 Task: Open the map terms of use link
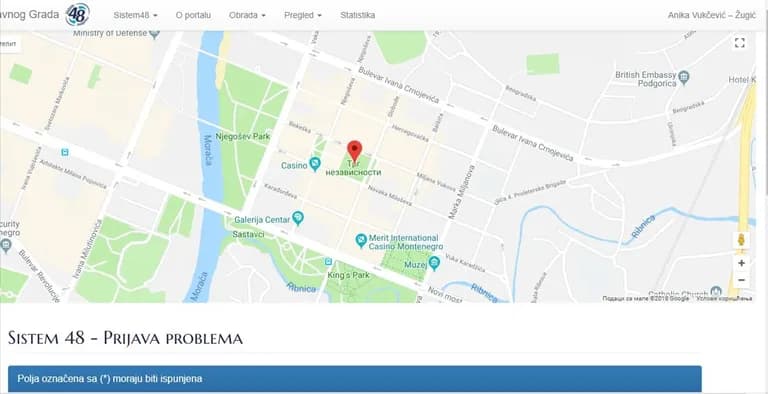click(x=724, y=298)
